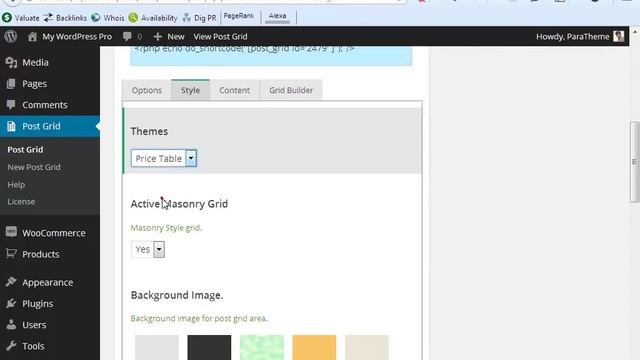Click the Appearance brush icon

tap(11, 282)
